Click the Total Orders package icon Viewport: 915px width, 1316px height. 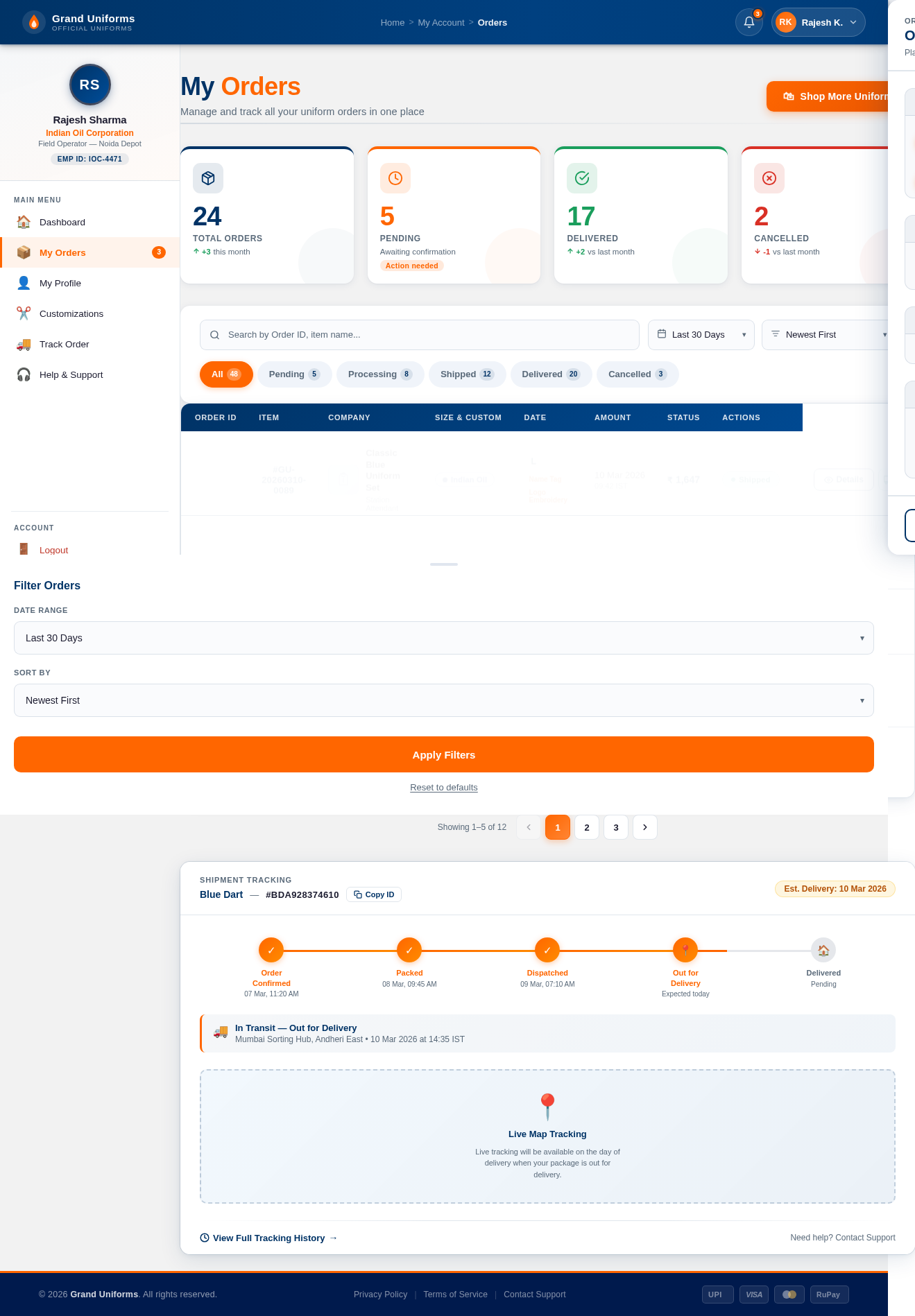tap(208, 178)
